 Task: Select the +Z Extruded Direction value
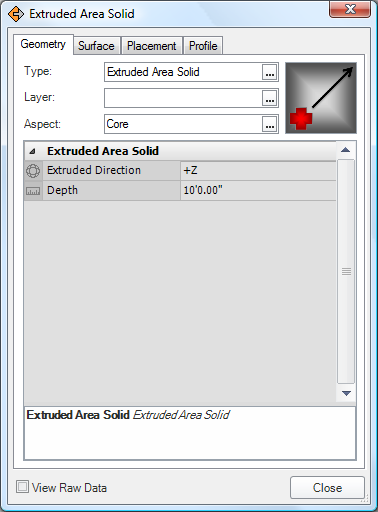click(x=258, y=171)
